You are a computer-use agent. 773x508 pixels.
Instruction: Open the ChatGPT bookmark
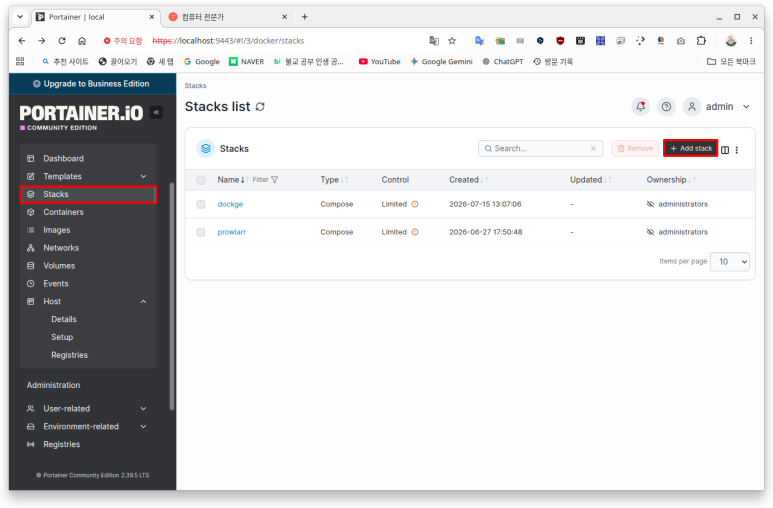coord(503,62)
